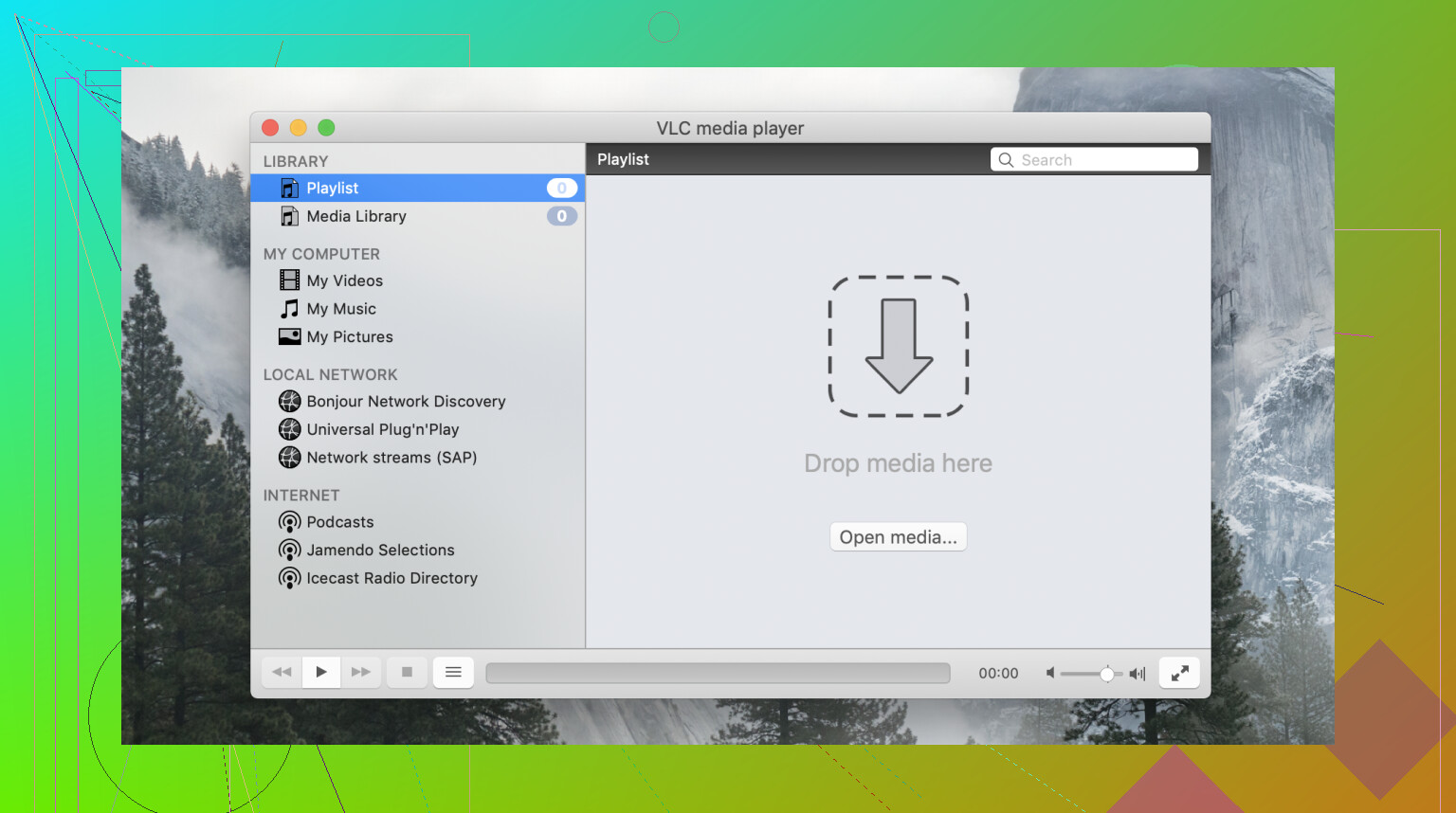Click the 00:00 elapsed time display

(x=998, y=674)
